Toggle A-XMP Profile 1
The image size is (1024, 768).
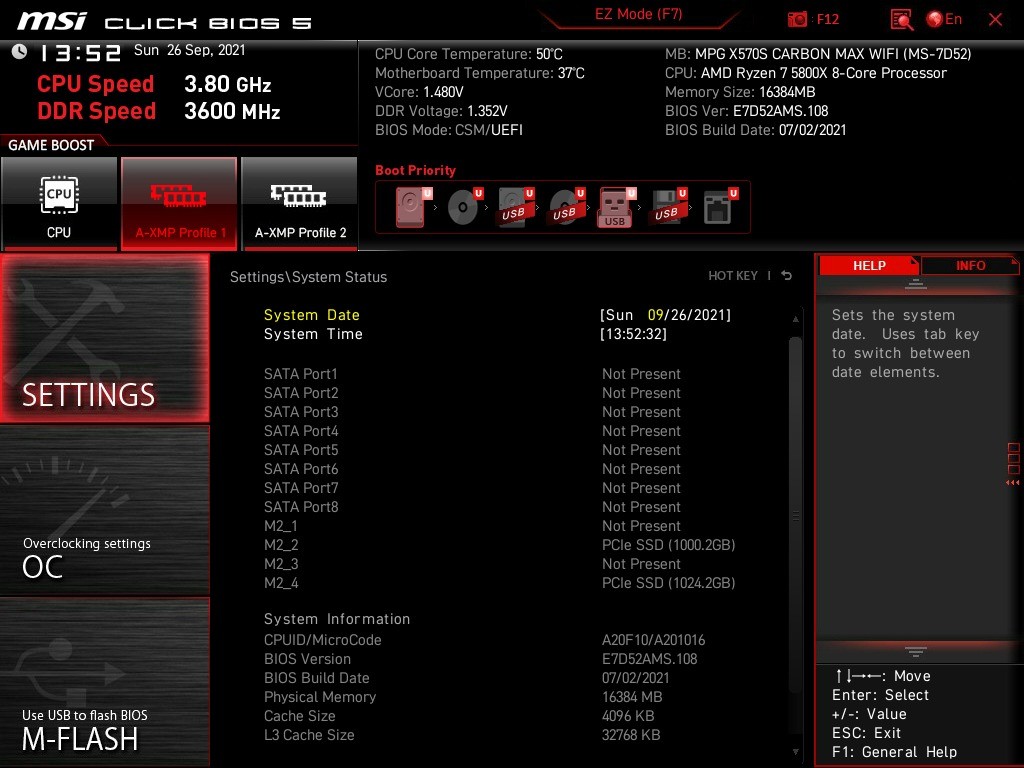pyautogui.click(x=180, y=204)
